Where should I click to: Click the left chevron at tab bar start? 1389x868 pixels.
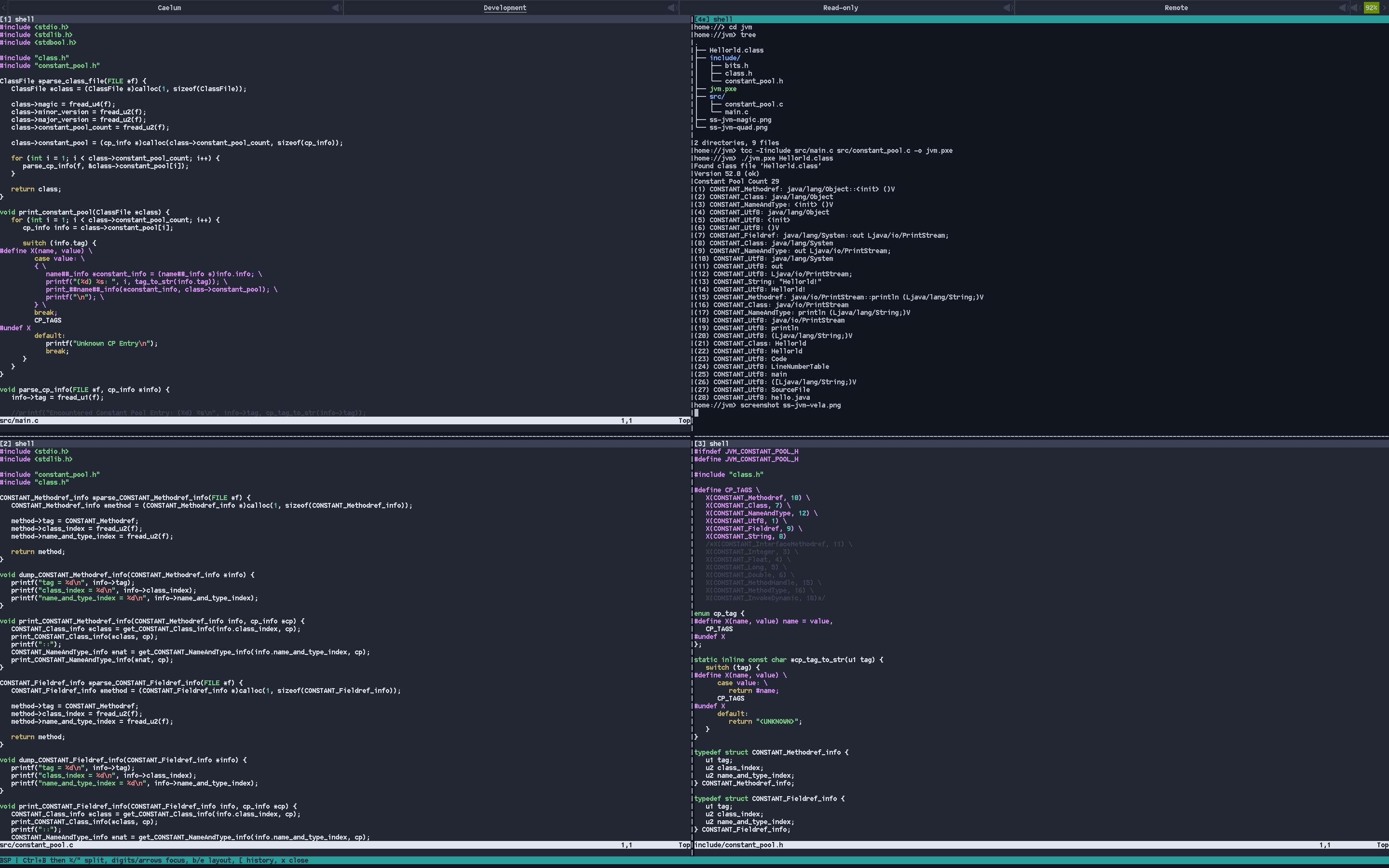3,7
